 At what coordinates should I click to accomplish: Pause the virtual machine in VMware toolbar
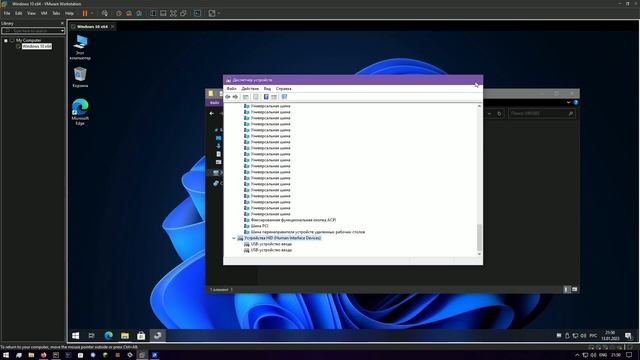point(85,13)
